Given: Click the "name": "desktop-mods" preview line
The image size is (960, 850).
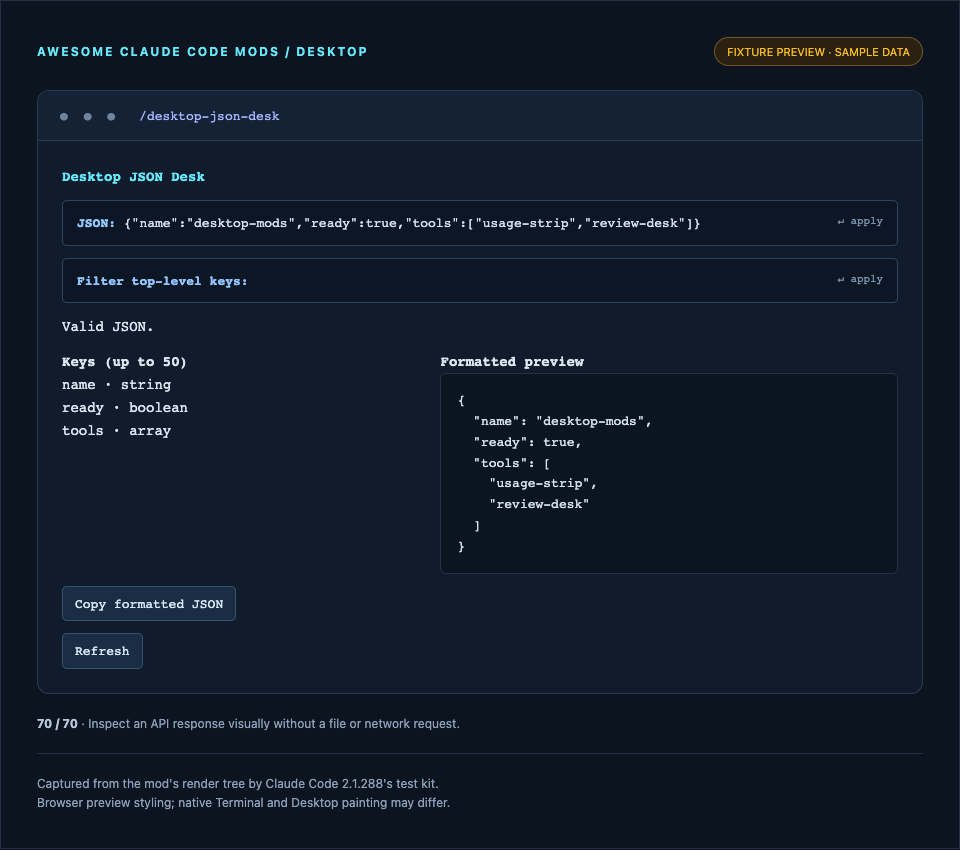Looking at the screenshot, I should coord(563,421).
